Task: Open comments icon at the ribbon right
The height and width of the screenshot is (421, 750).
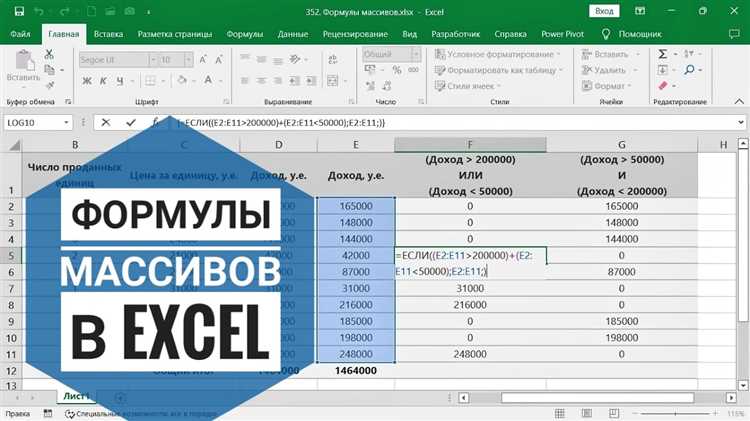Action: tap(734, 34)
